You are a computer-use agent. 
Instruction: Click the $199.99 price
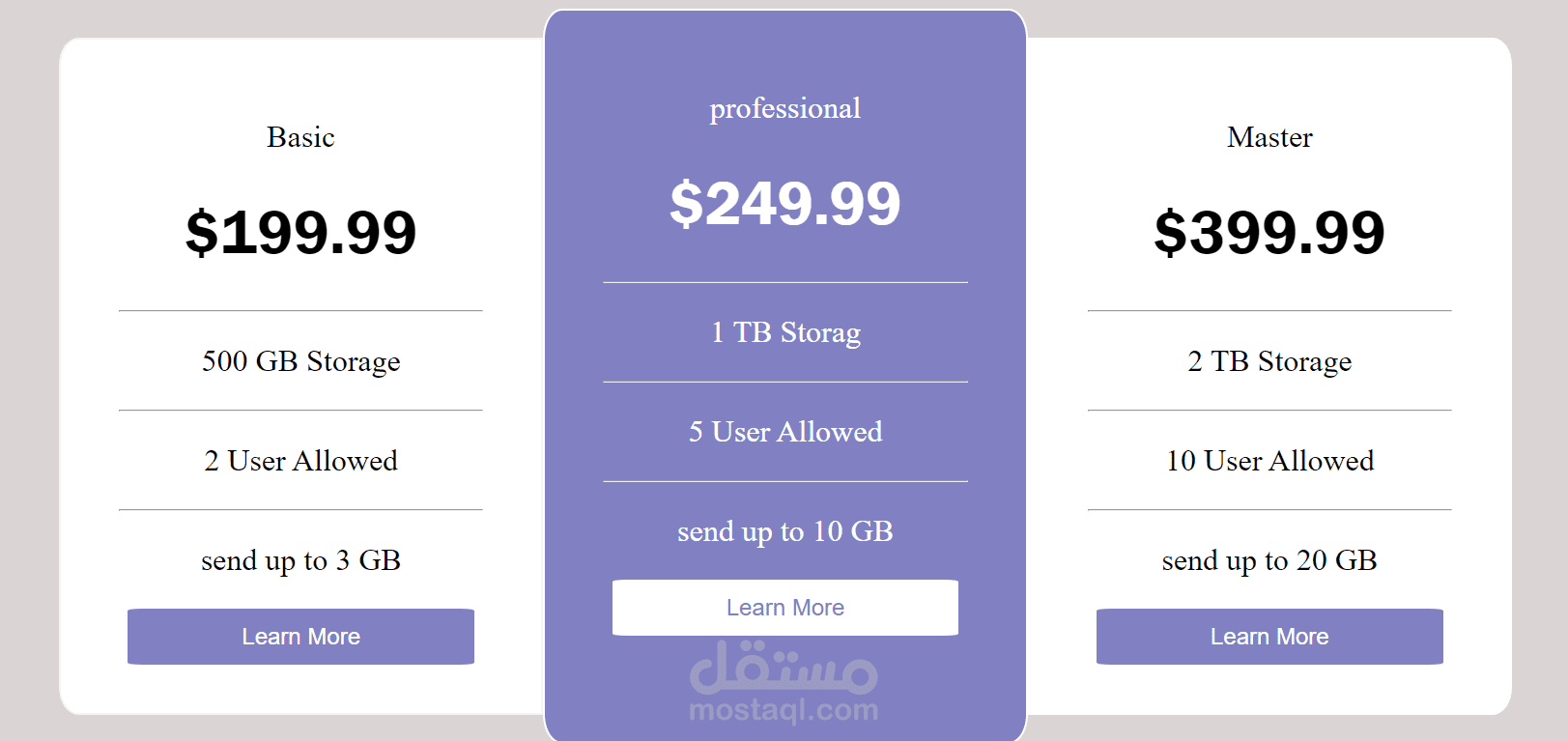[300, 232]
